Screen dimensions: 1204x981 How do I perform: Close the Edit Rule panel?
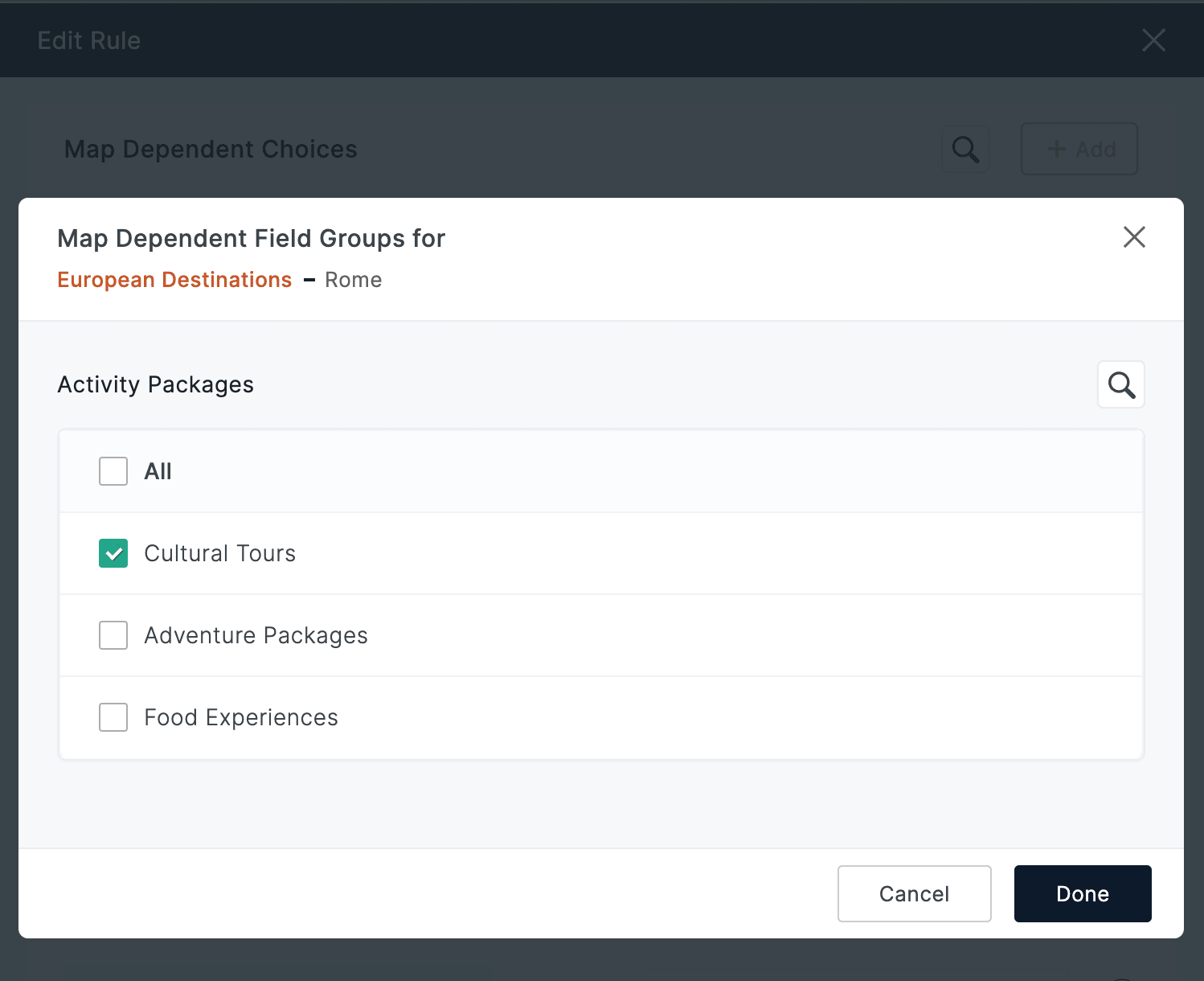click(x=1153, y=40)
